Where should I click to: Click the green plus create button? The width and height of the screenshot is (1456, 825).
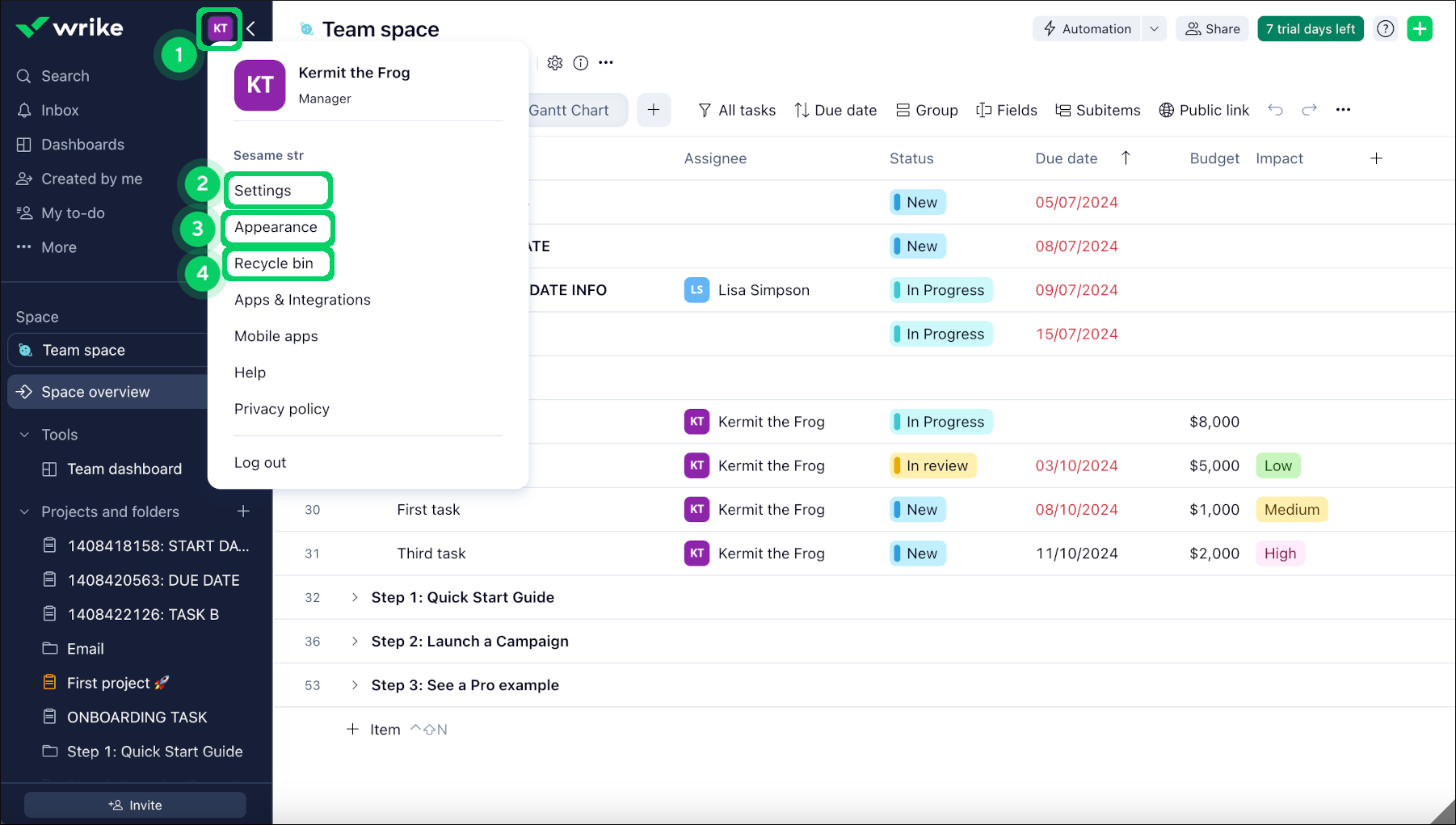coord(1419,29)
